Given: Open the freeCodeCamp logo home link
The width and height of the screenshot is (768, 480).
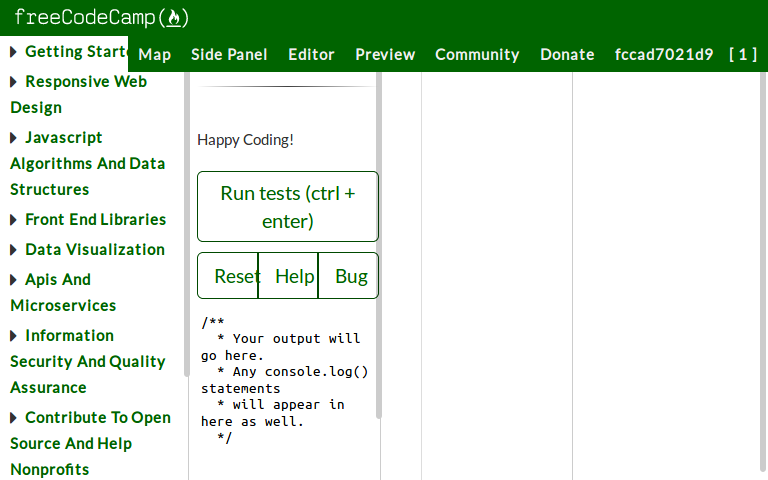Looking at the screenshot, I should click(101, 18).
